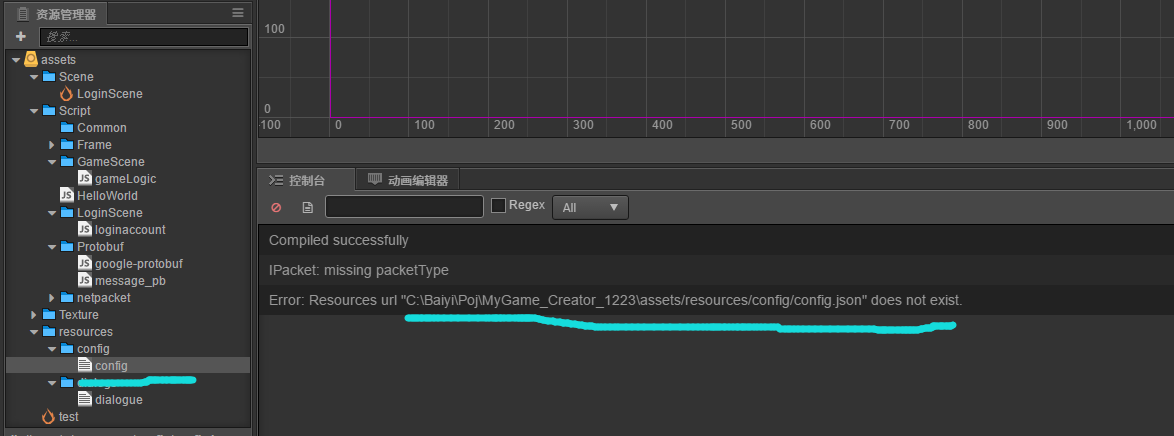Click the LoginScene folder name under Script

point(109,213)
